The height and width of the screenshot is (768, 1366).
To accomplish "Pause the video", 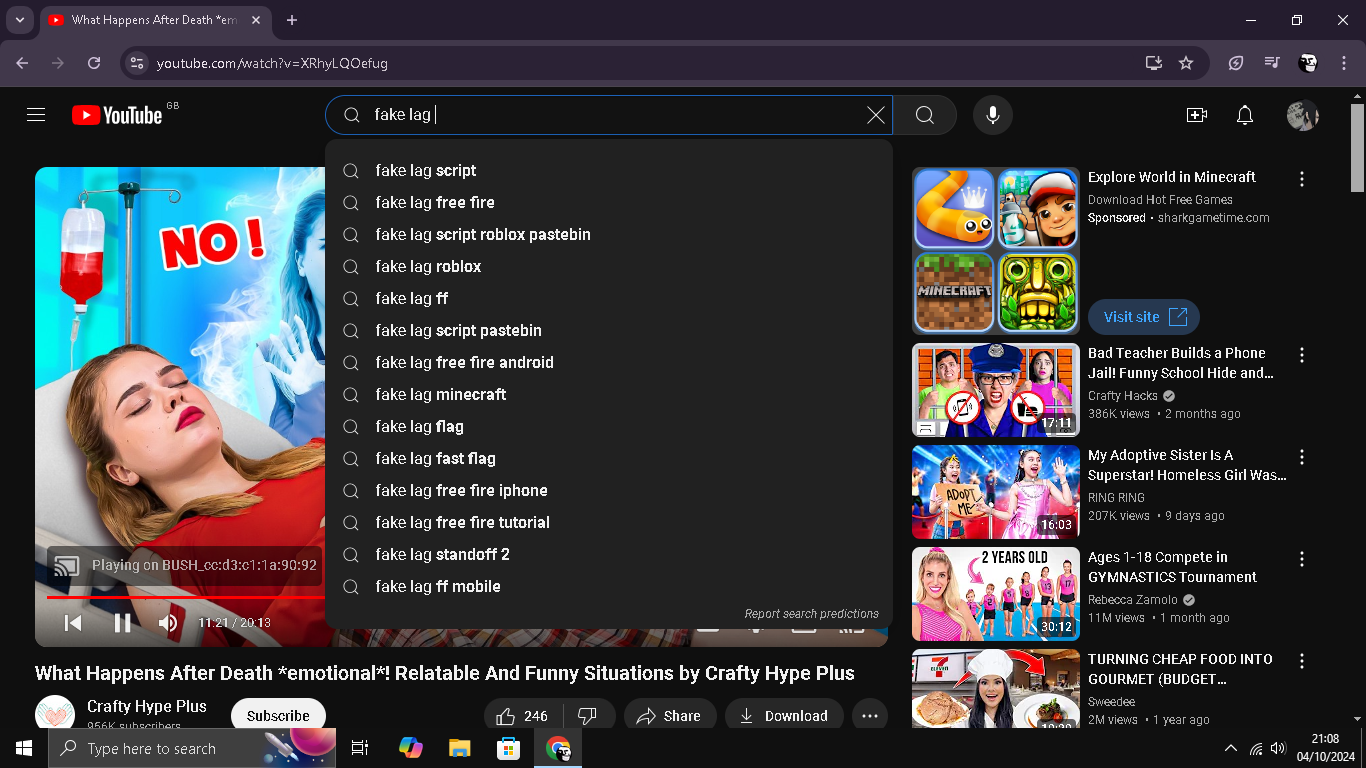I will point(122,623).
